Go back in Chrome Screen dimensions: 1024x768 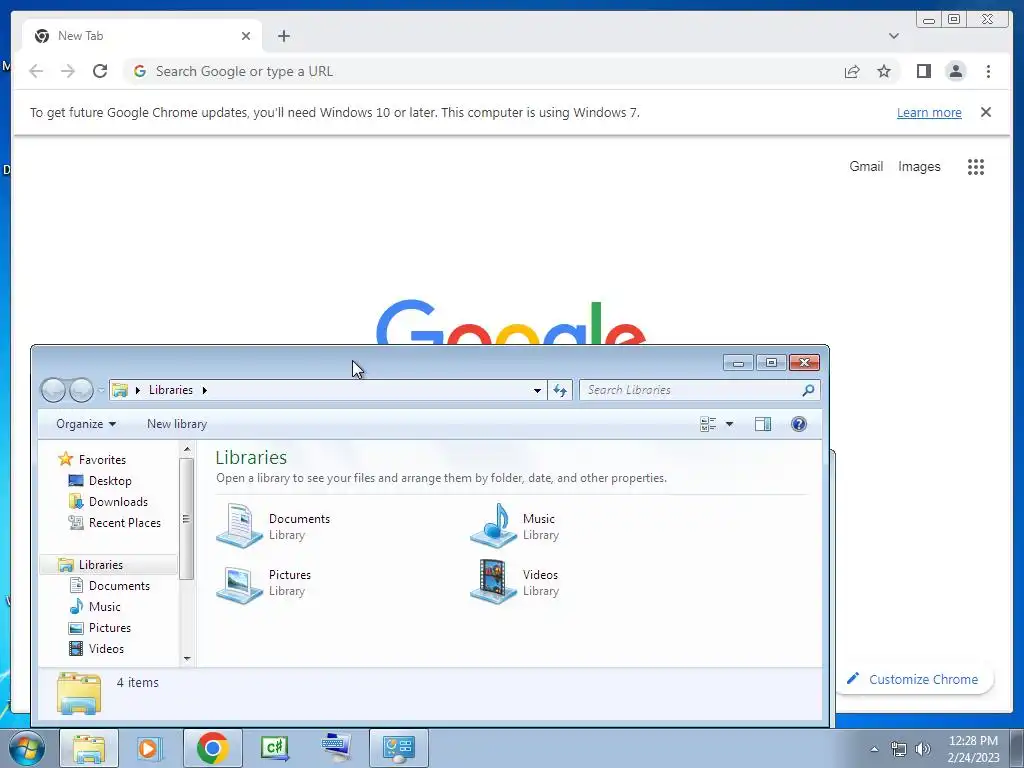pyautogui.click(x=36, y=71)
